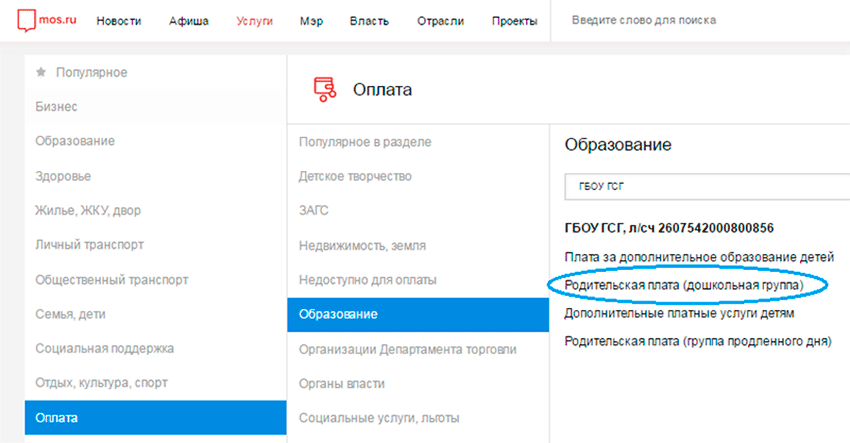Open the Новости top menu item
Screen dimensions: 850x443
click(119, 21)
